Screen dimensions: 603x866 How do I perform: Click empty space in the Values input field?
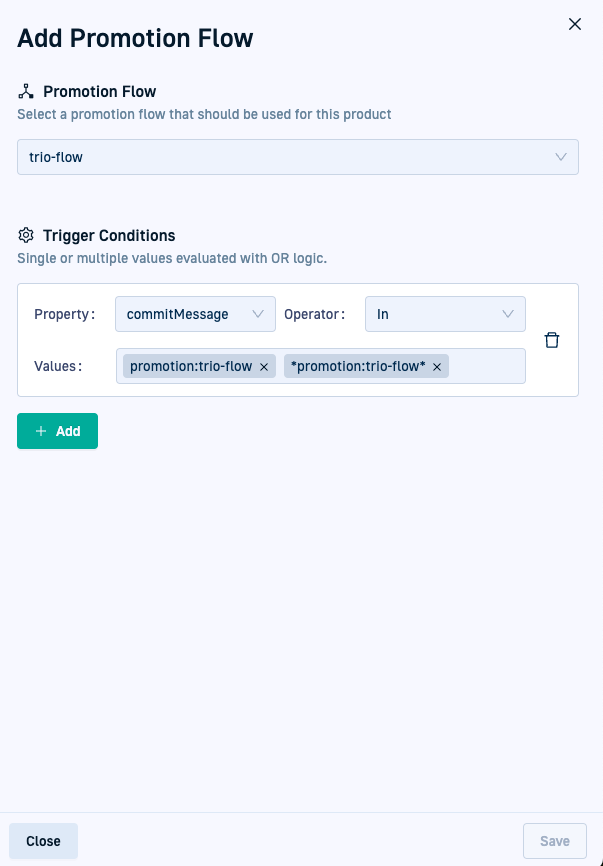click(486, 366)
